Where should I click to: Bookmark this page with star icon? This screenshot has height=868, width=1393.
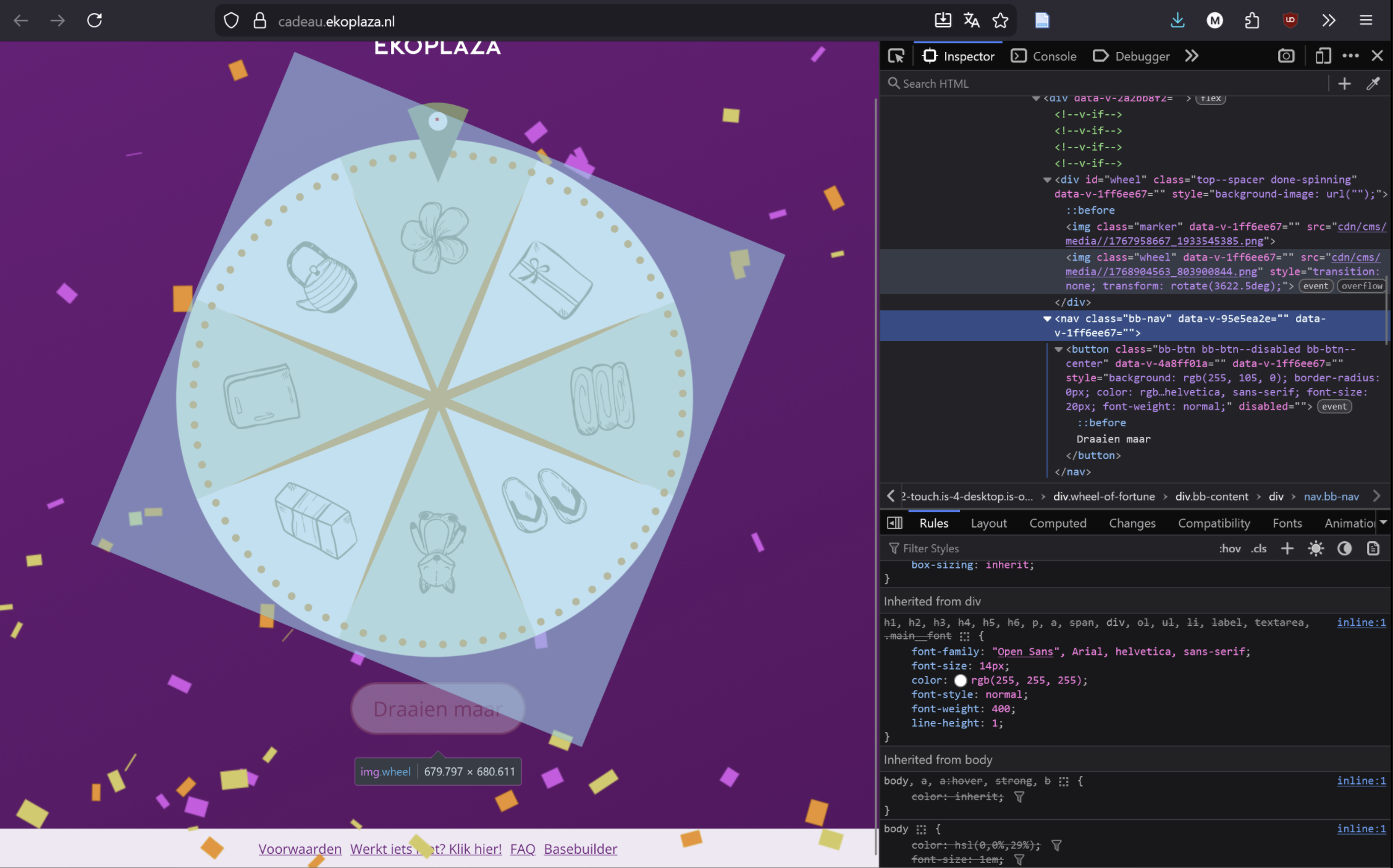pos(1000,20)
